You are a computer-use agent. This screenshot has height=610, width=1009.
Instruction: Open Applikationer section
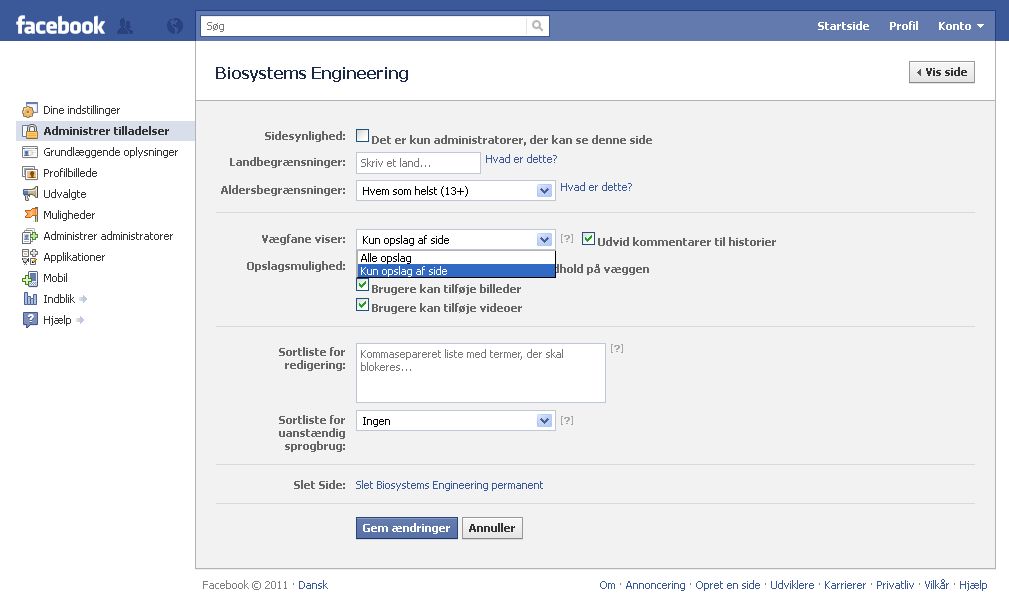point(74,257)
